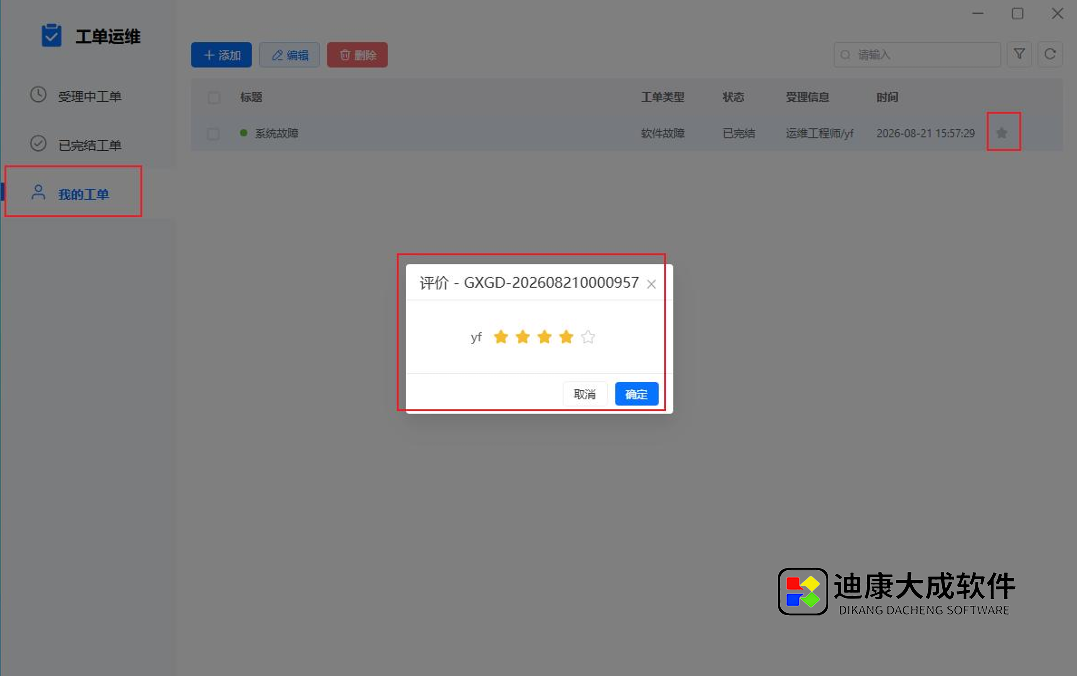This screenshot has width=1077, height=676.
Task: Click the red 删除 button
Action: pyautogui.click(x=357, y=55)
